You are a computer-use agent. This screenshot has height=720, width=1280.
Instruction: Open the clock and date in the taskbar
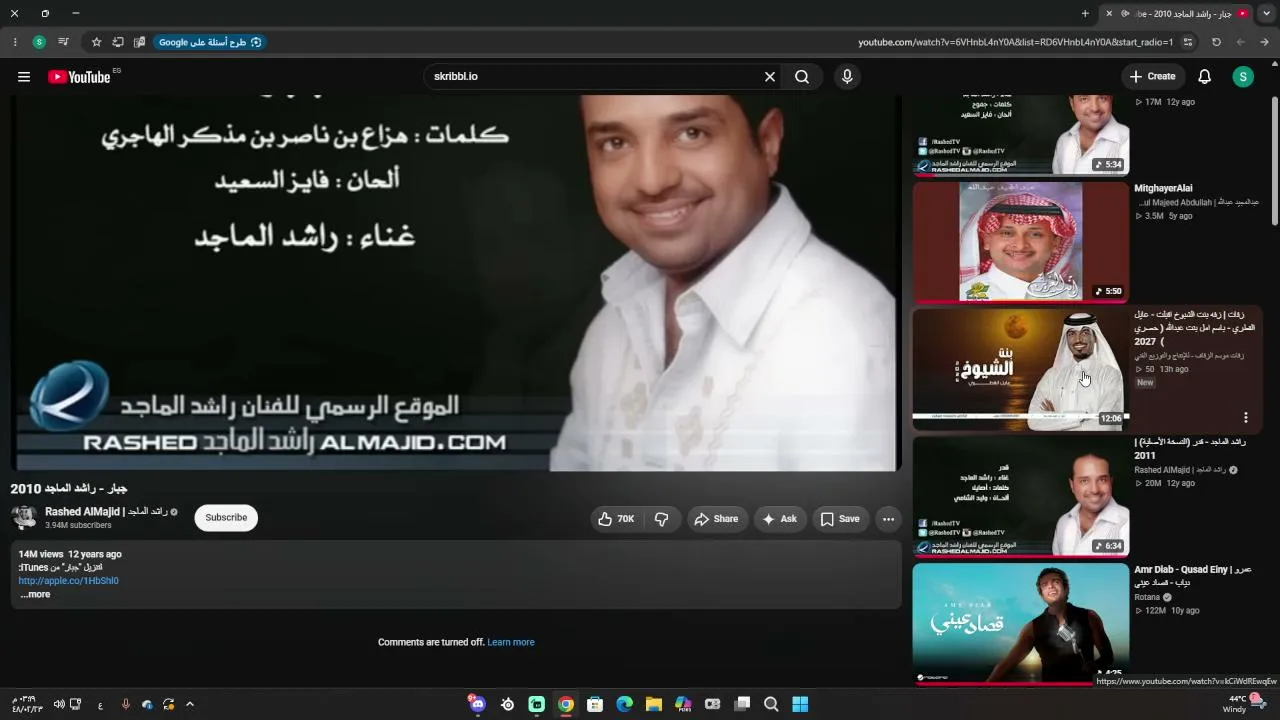(27, 704)
